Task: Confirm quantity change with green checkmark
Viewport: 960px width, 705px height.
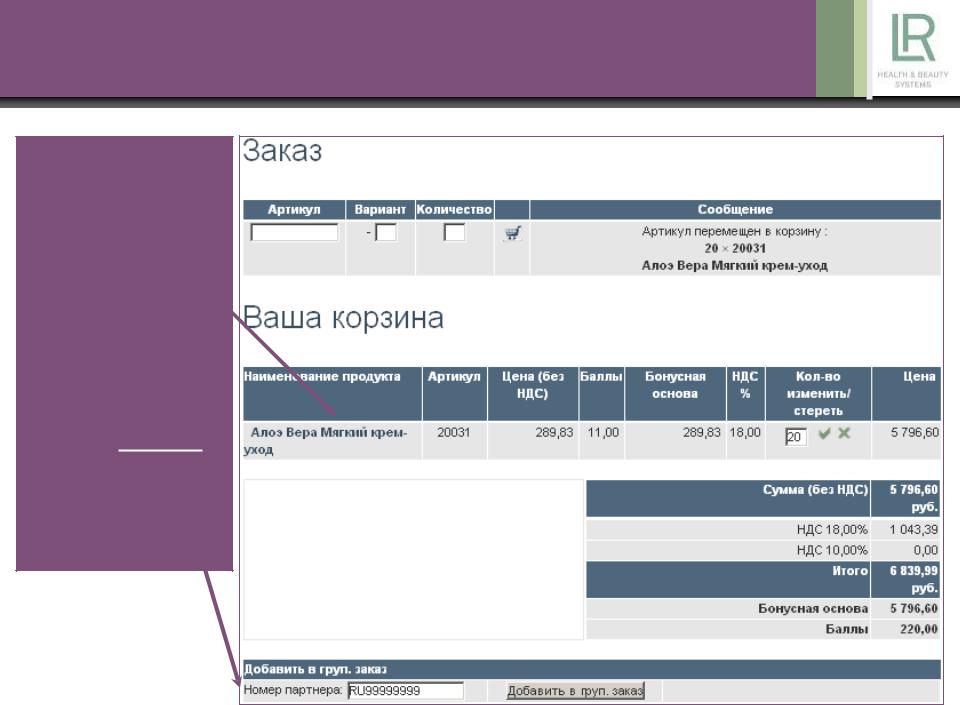Action: [825, 433]
